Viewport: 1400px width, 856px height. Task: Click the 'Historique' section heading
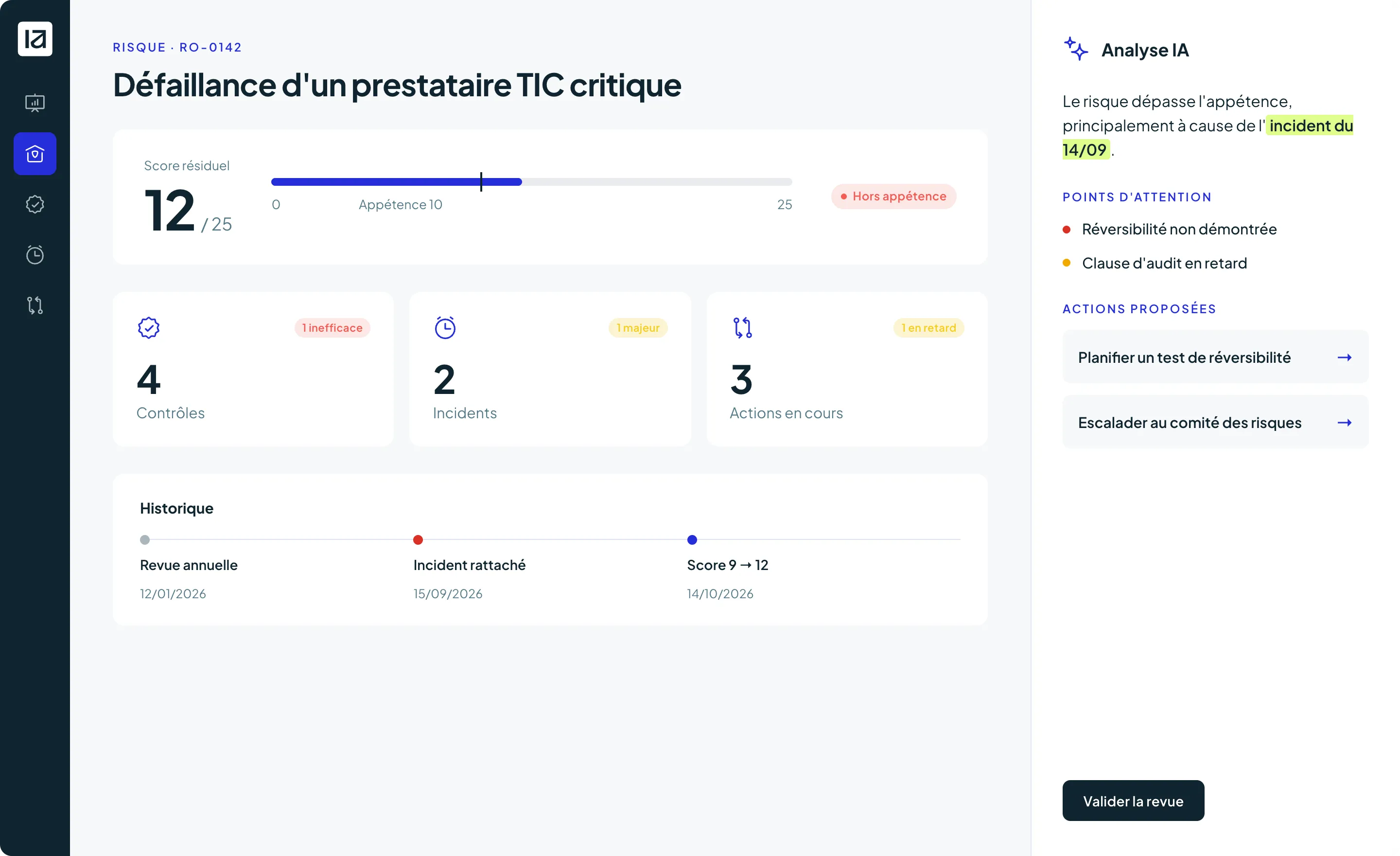click(177, 509)
